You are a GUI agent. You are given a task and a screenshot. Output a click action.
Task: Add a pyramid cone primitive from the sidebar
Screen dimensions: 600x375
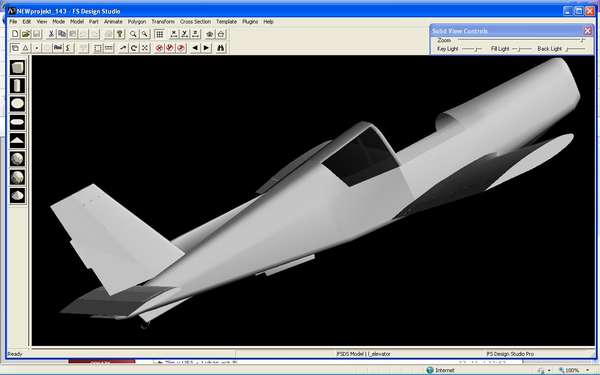[x=17, y=140]
